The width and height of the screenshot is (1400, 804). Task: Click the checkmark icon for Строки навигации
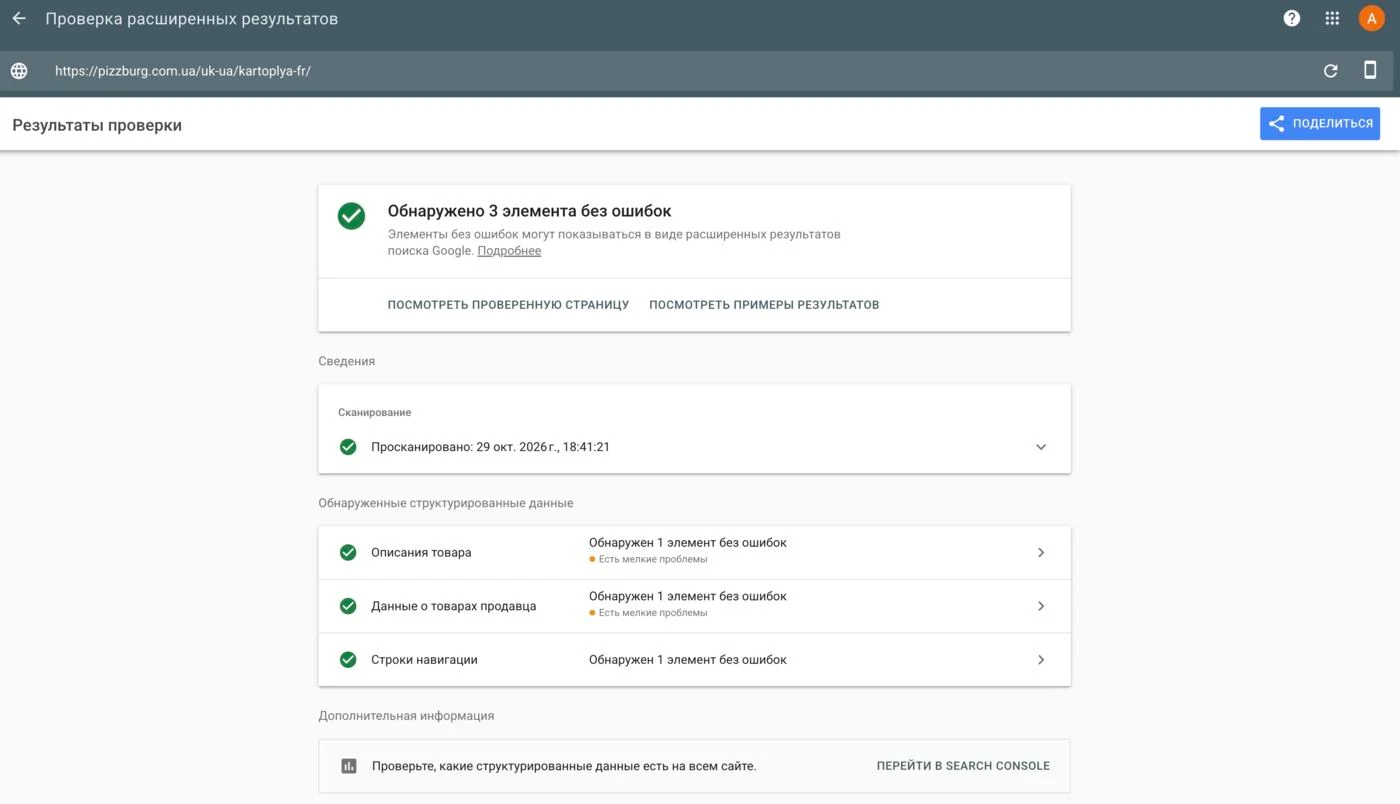[348, 660]
